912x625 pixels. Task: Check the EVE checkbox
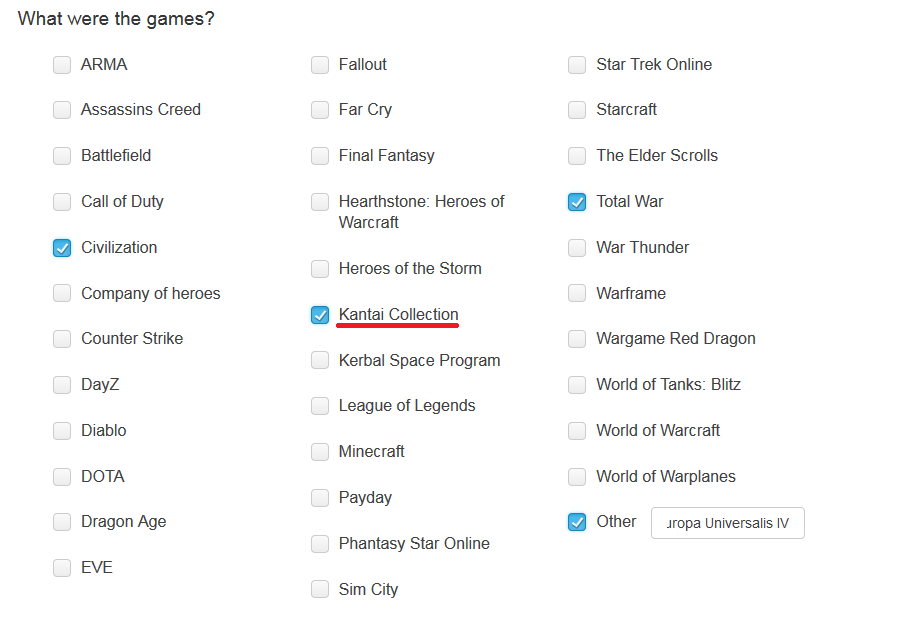tap(62, 568)
